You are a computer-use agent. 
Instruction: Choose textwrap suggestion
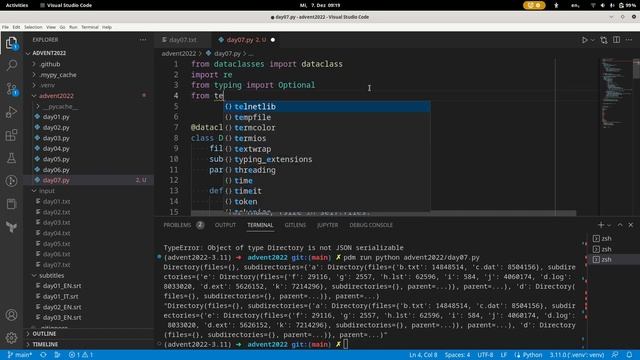pos(327,149)
